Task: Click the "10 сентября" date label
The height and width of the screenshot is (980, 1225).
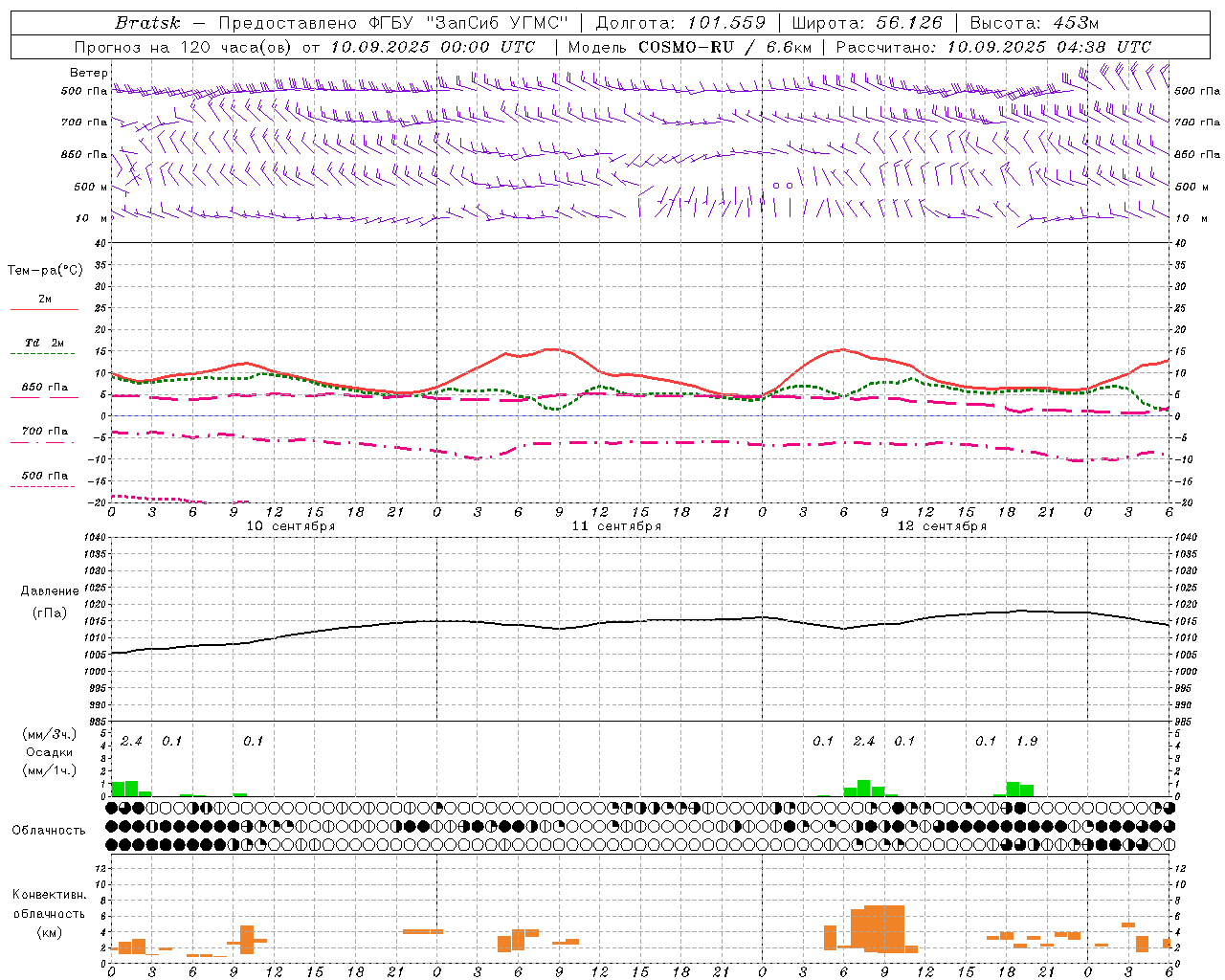Action: coord(291,526)
